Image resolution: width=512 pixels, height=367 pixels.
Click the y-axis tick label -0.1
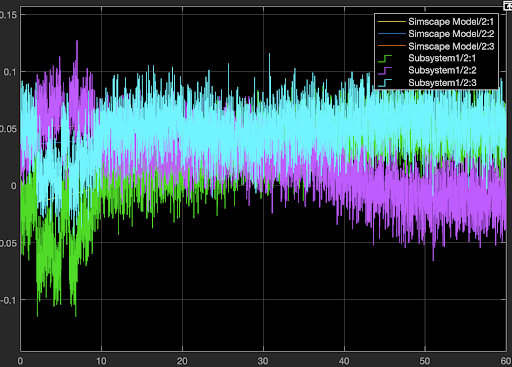click(8, 300)
